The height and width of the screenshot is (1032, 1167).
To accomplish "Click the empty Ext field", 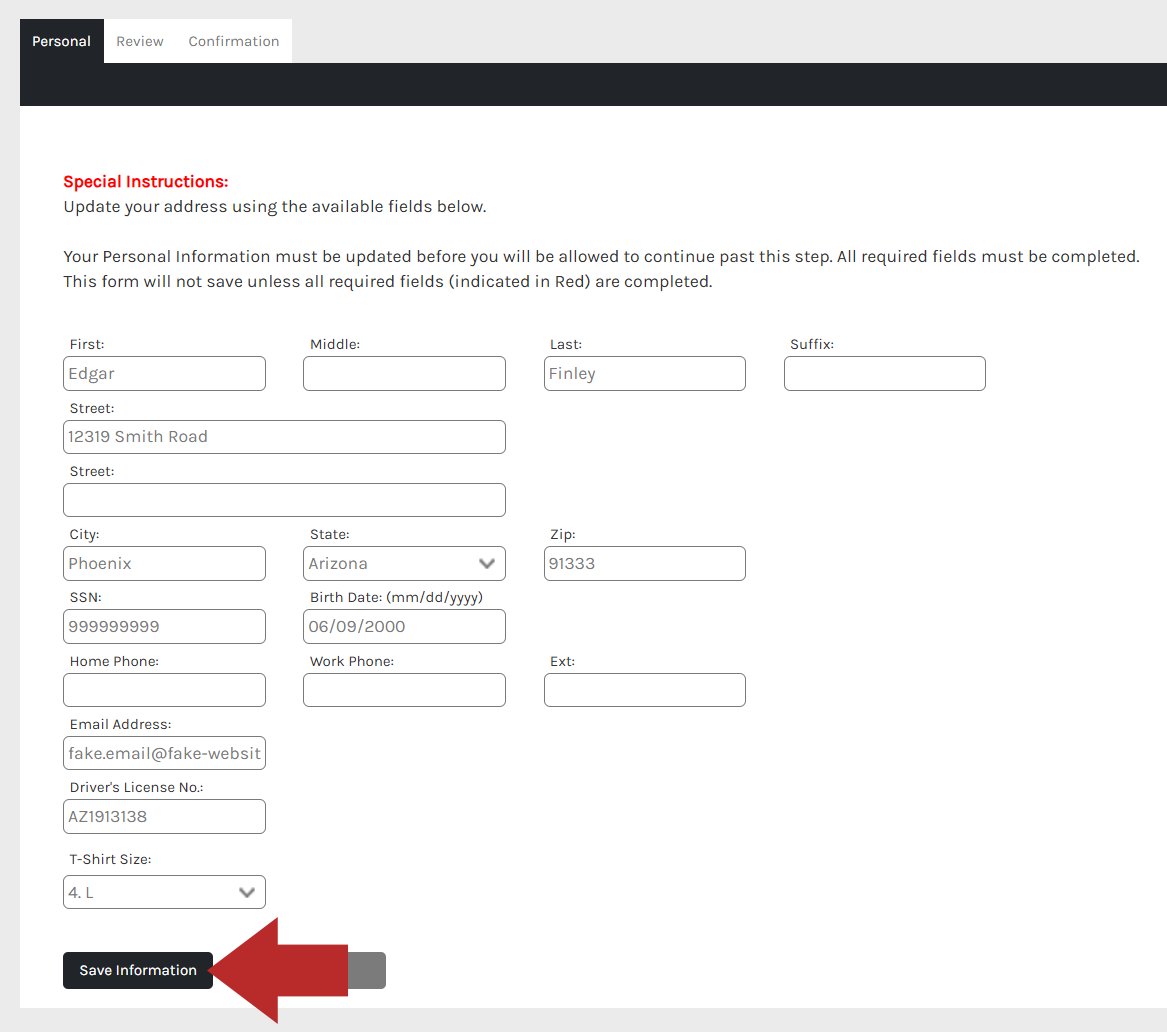I will pos(645,690).
